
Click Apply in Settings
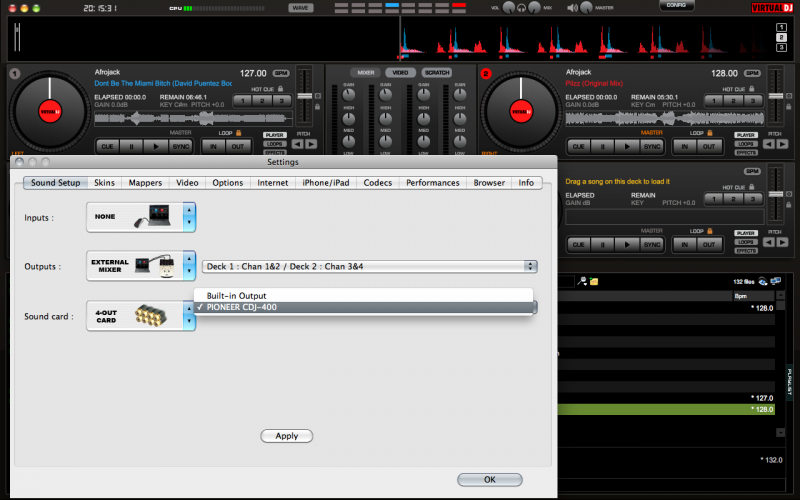pyautogui.click(x=287, y=436)
